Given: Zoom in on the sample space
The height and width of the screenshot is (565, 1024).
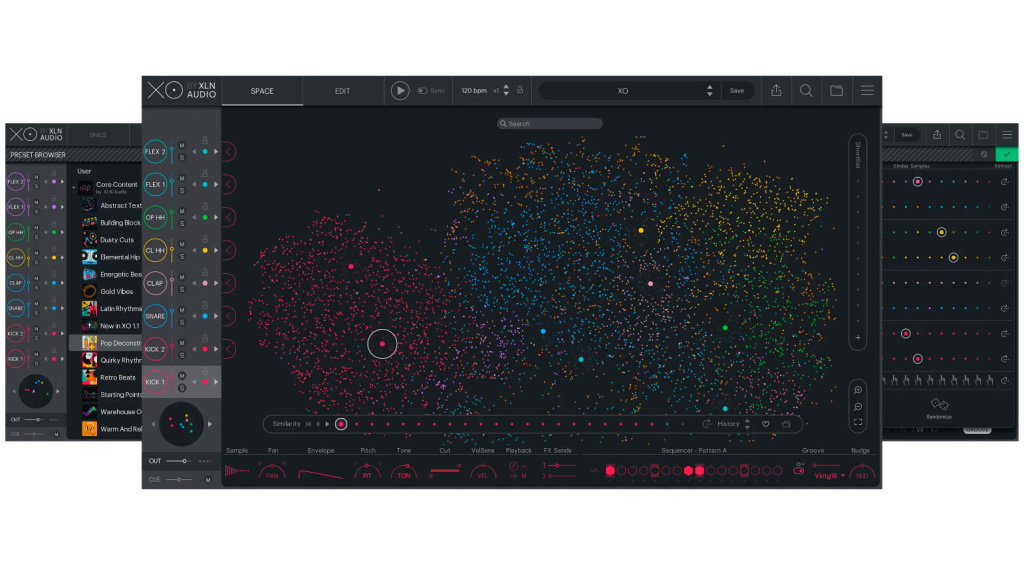Looking at the screenshot, I should pos(857,390).
